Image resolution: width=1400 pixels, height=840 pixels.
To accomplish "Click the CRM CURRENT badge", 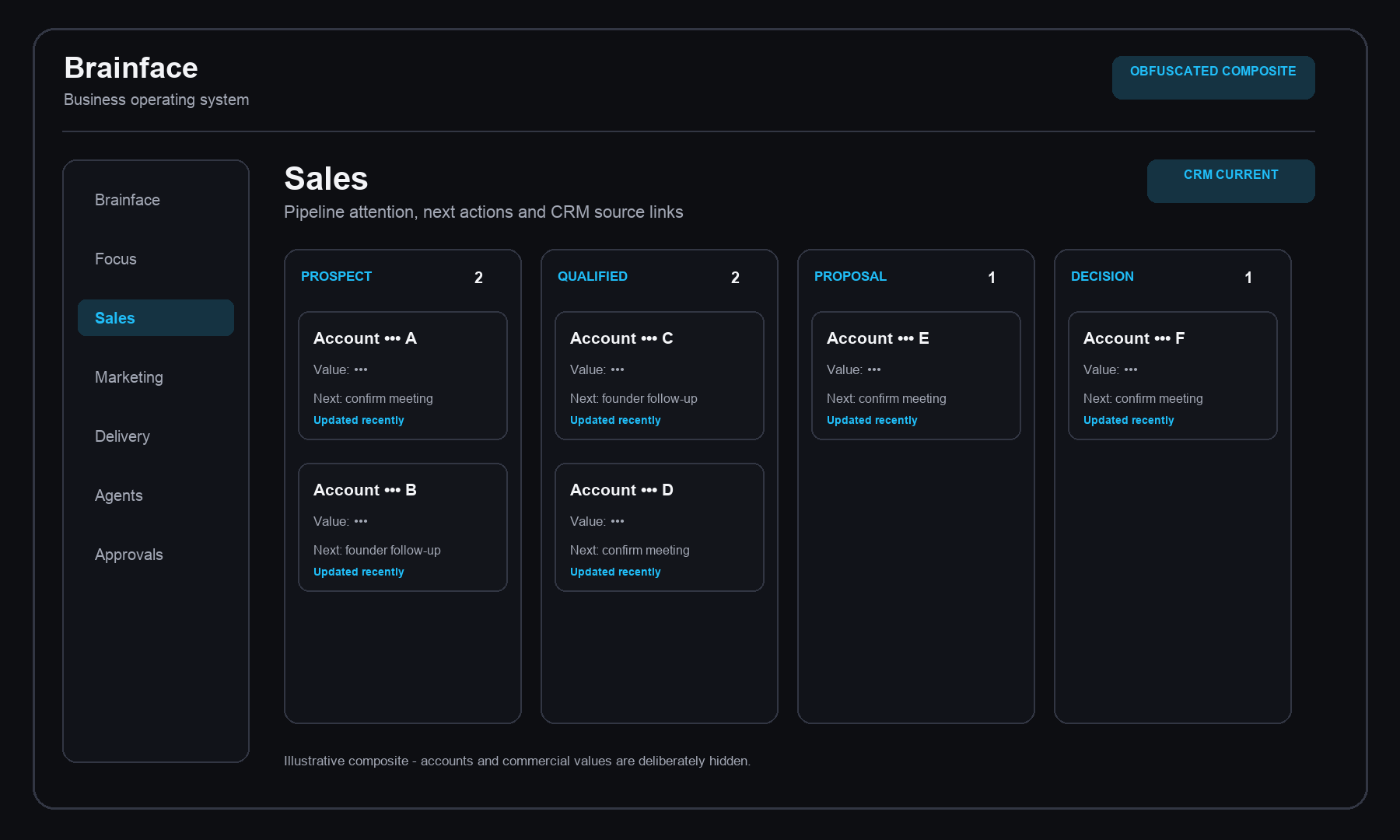I will click(1231, 181).
